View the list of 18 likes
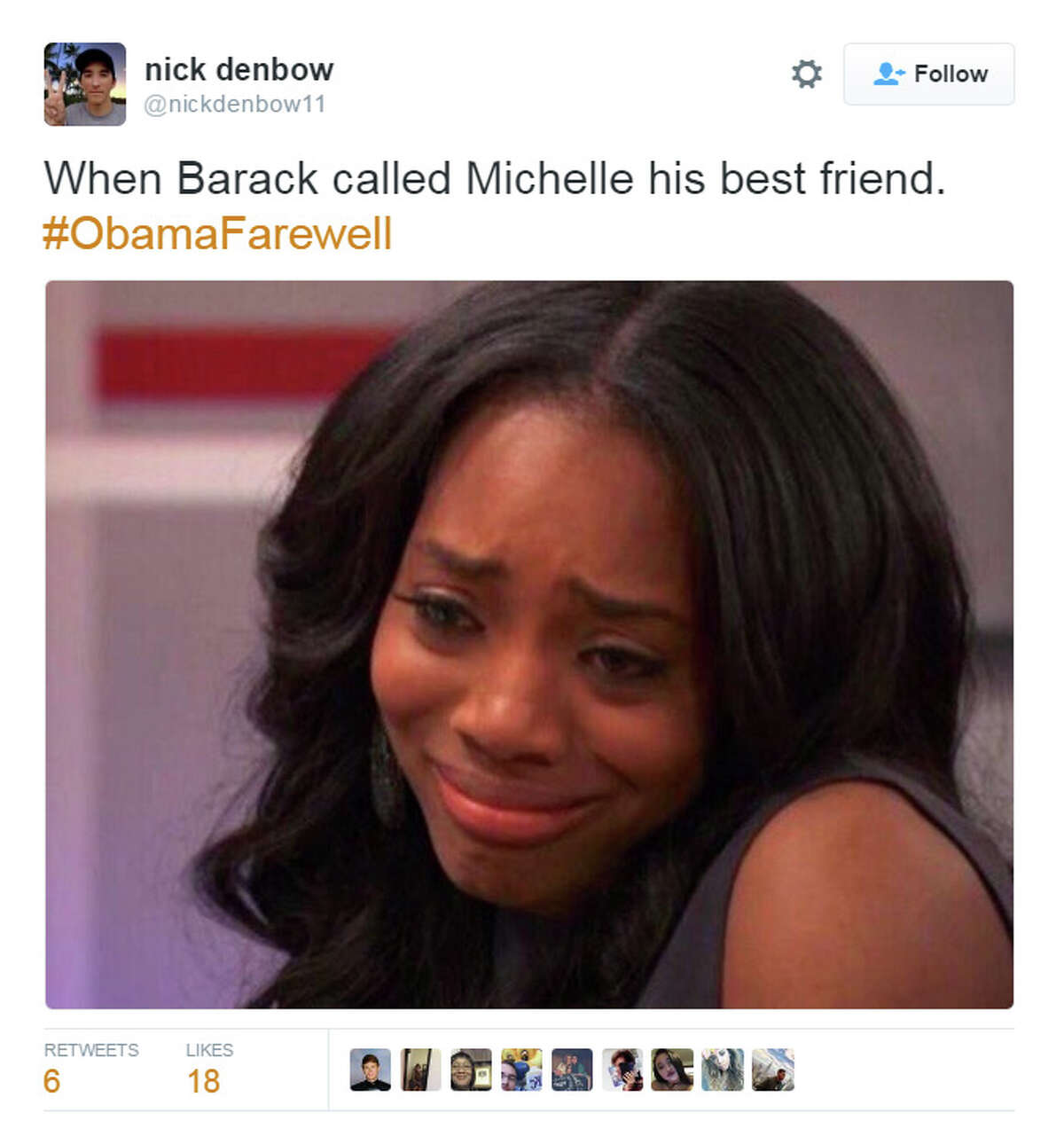1064x1121 pixels. (209, 1069)
